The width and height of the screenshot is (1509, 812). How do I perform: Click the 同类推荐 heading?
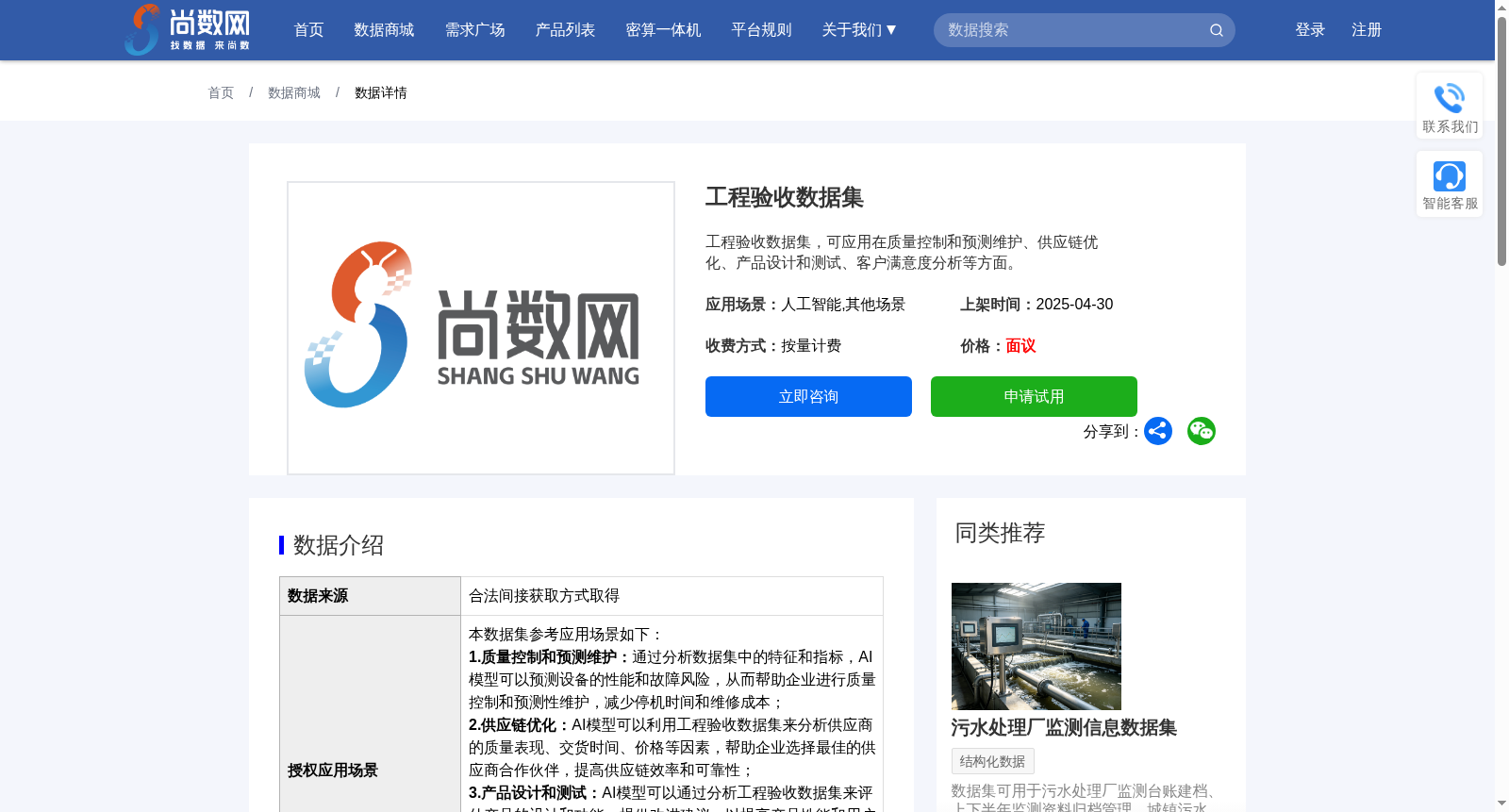(x=1000, y=533)
